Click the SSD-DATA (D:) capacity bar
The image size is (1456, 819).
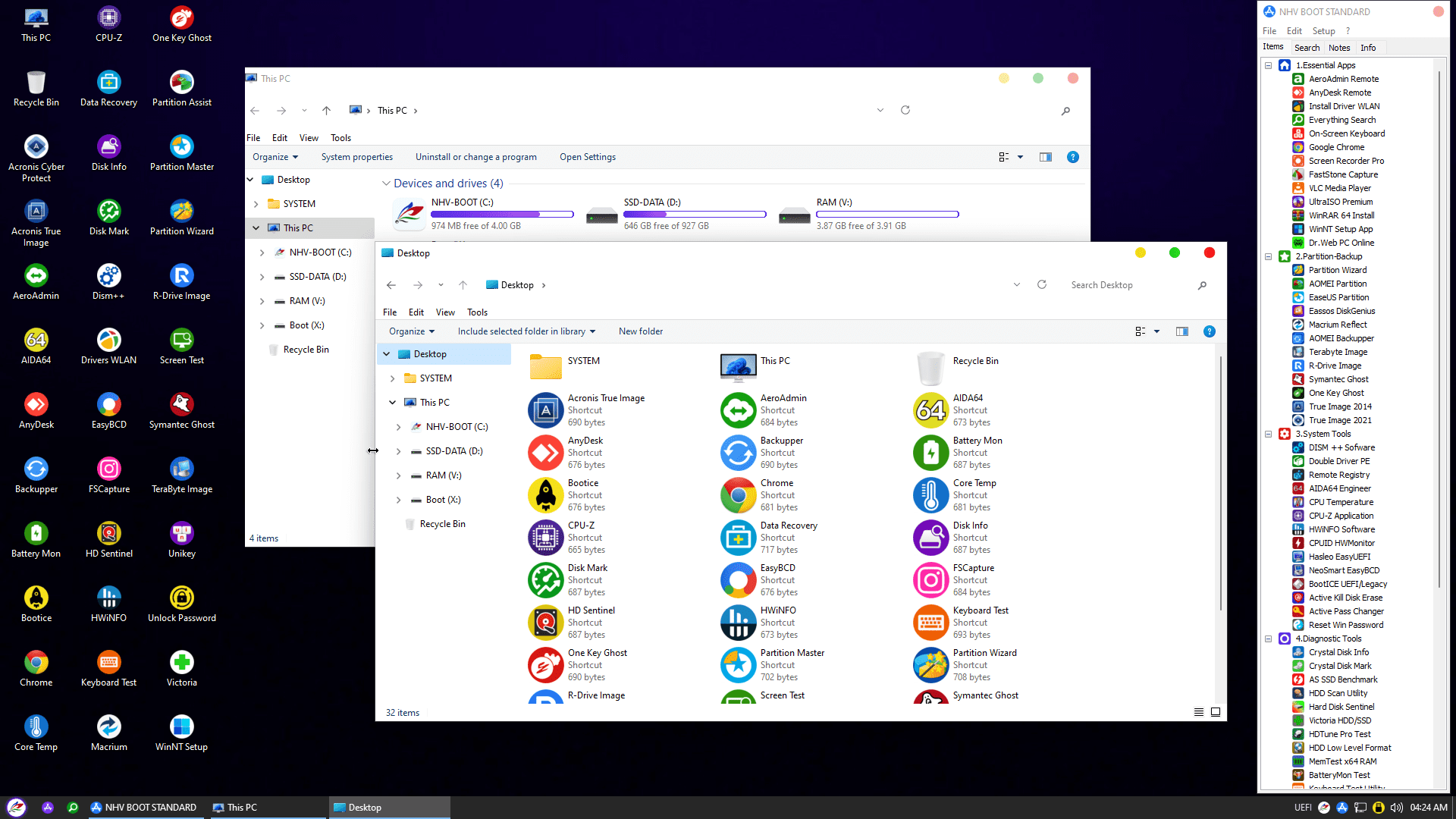pyautogui.click(x=695, y=215)
